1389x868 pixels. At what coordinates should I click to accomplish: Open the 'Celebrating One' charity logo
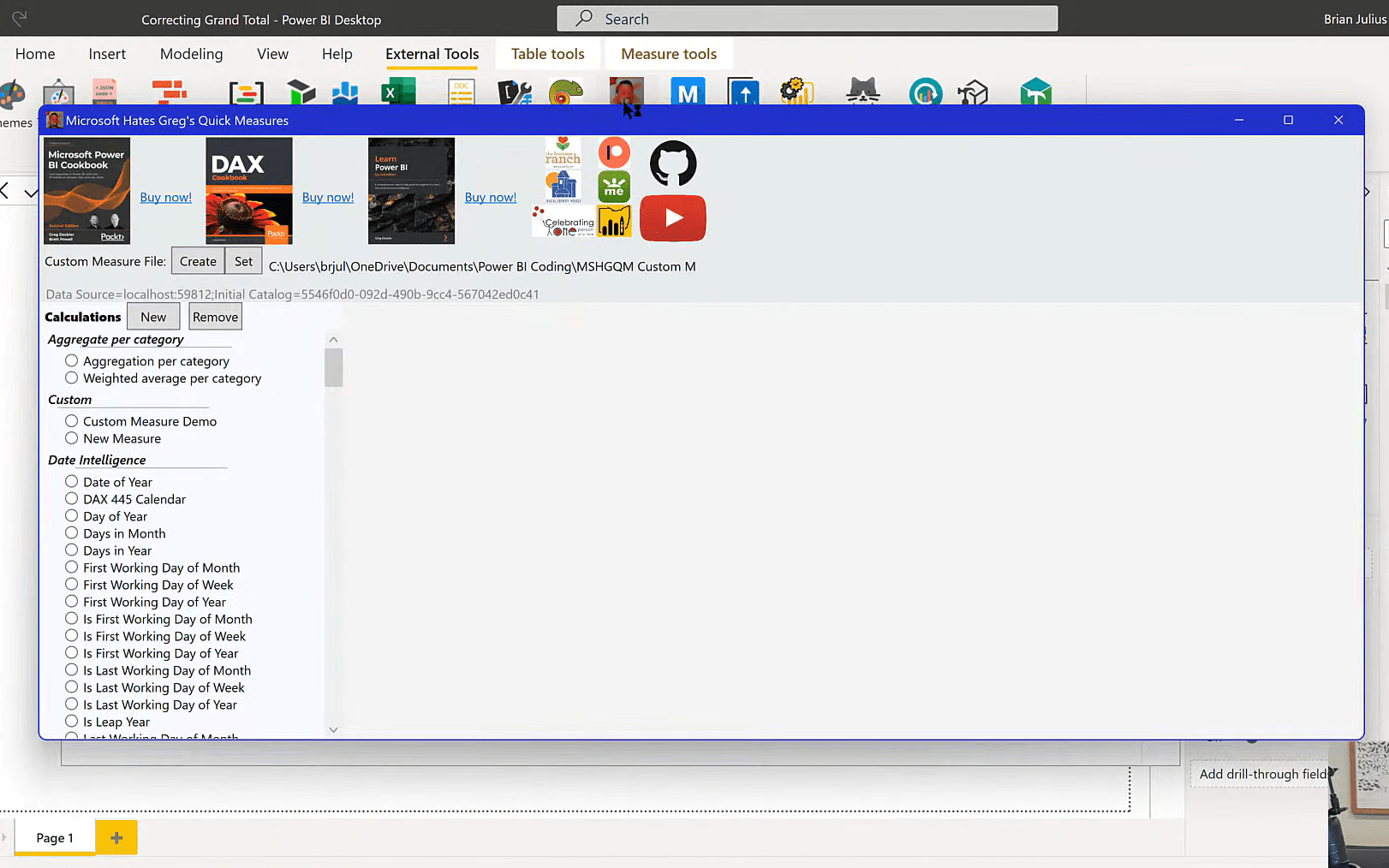click(x=563, y=222)
